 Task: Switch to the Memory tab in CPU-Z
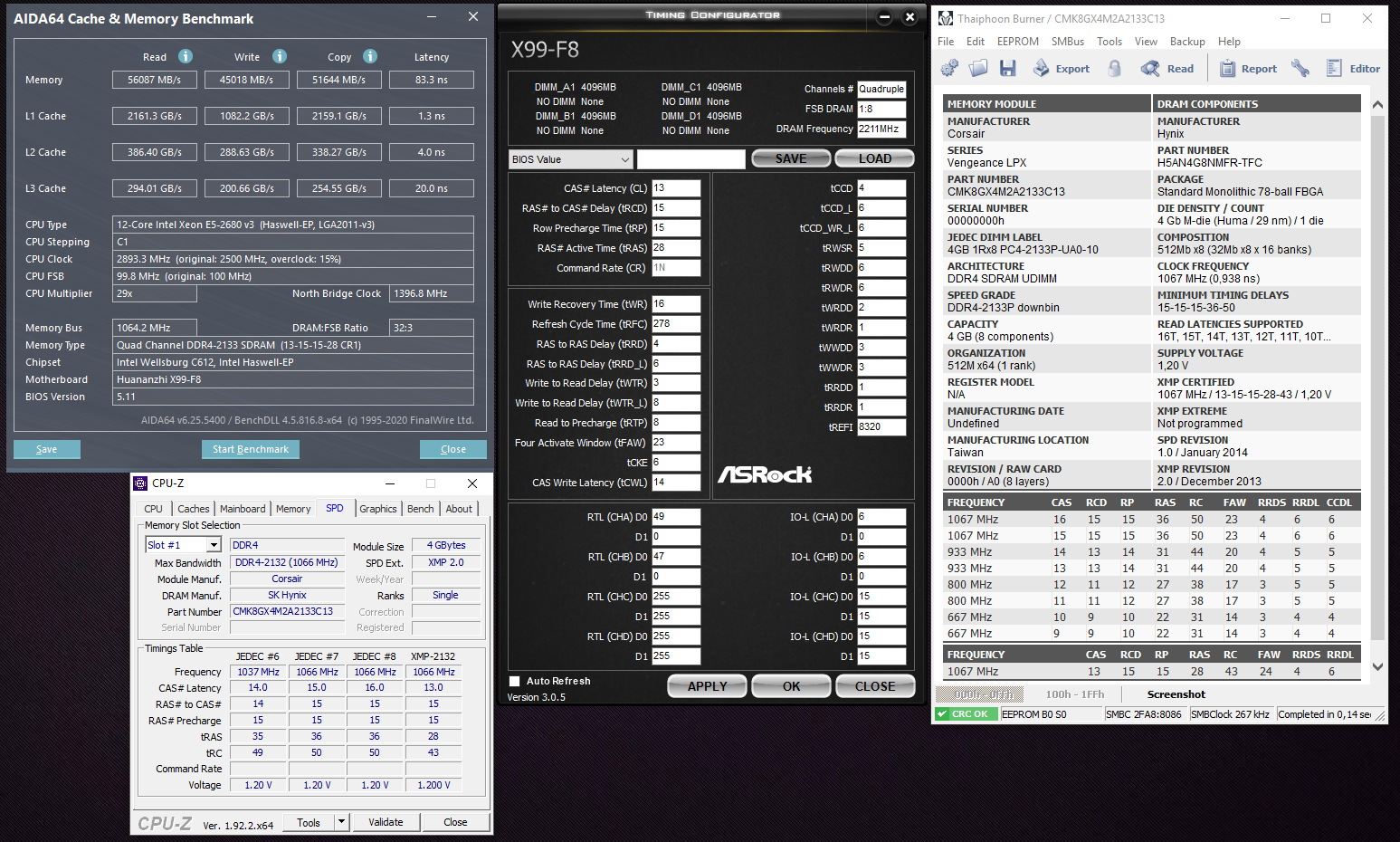coord(293,509)
